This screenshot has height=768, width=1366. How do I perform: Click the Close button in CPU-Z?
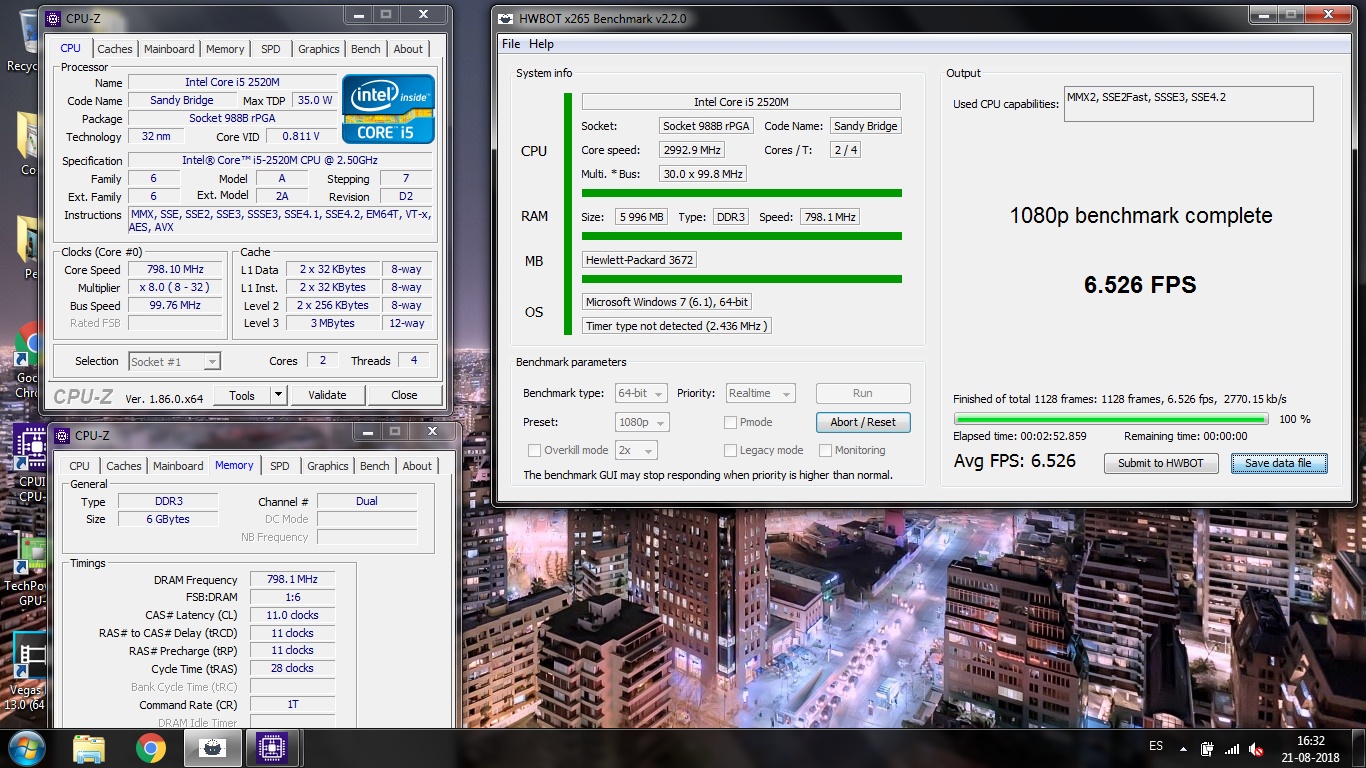pyautogui.click(x=404, y=395)
